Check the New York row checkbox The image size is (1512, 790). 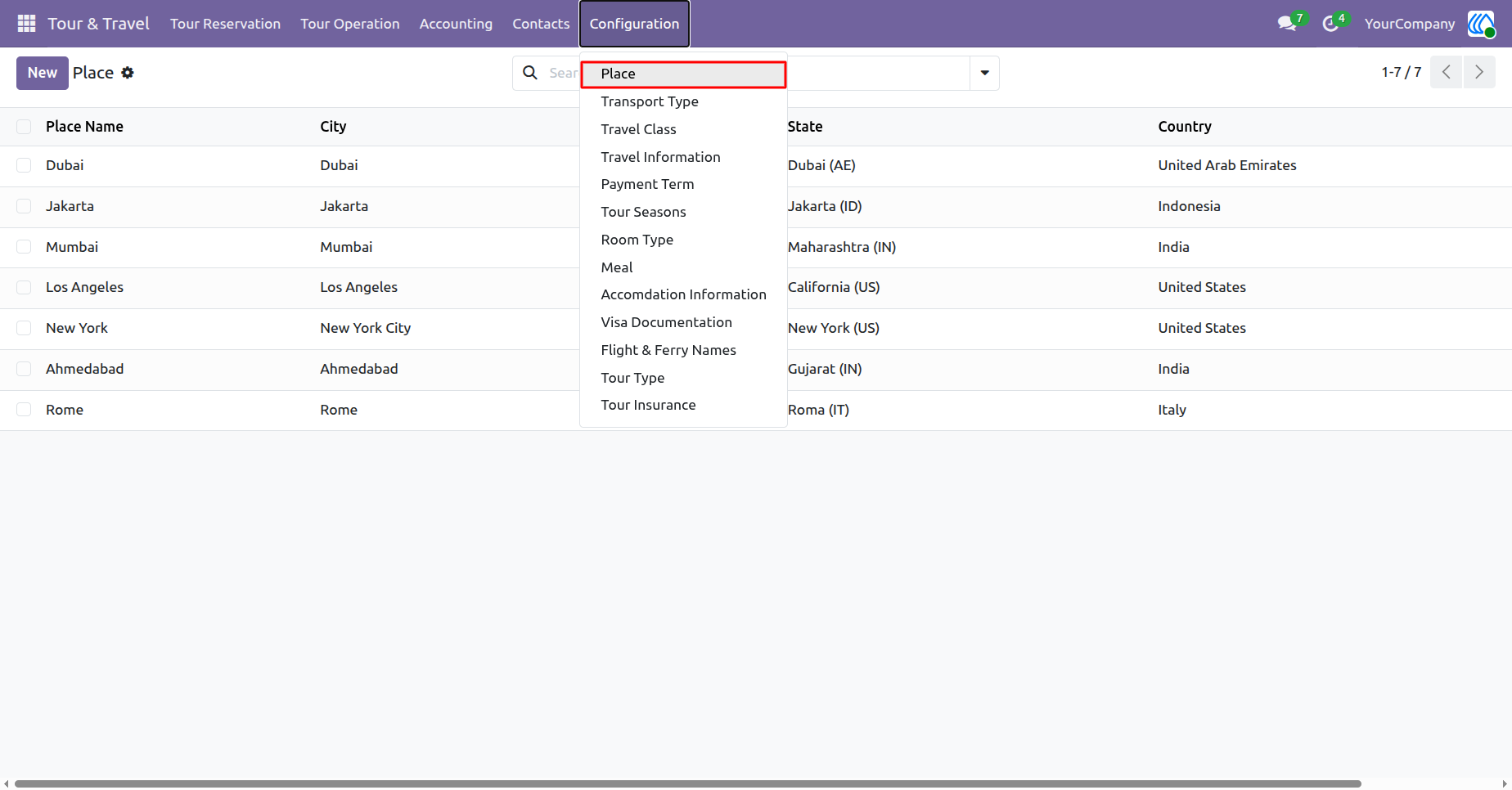pyautogui.click(x=24, y=328)
